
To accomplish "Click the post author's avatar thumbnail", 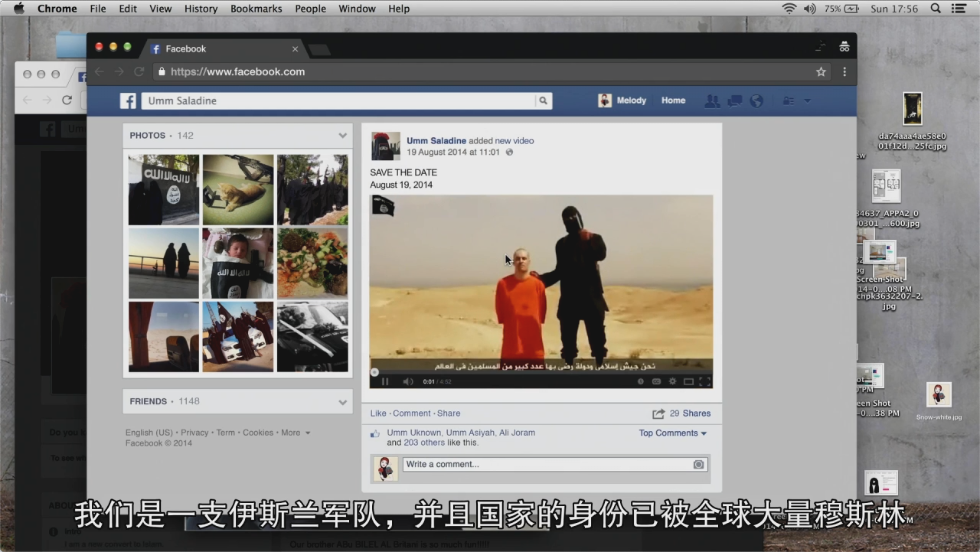I will (x=385, y=146).
